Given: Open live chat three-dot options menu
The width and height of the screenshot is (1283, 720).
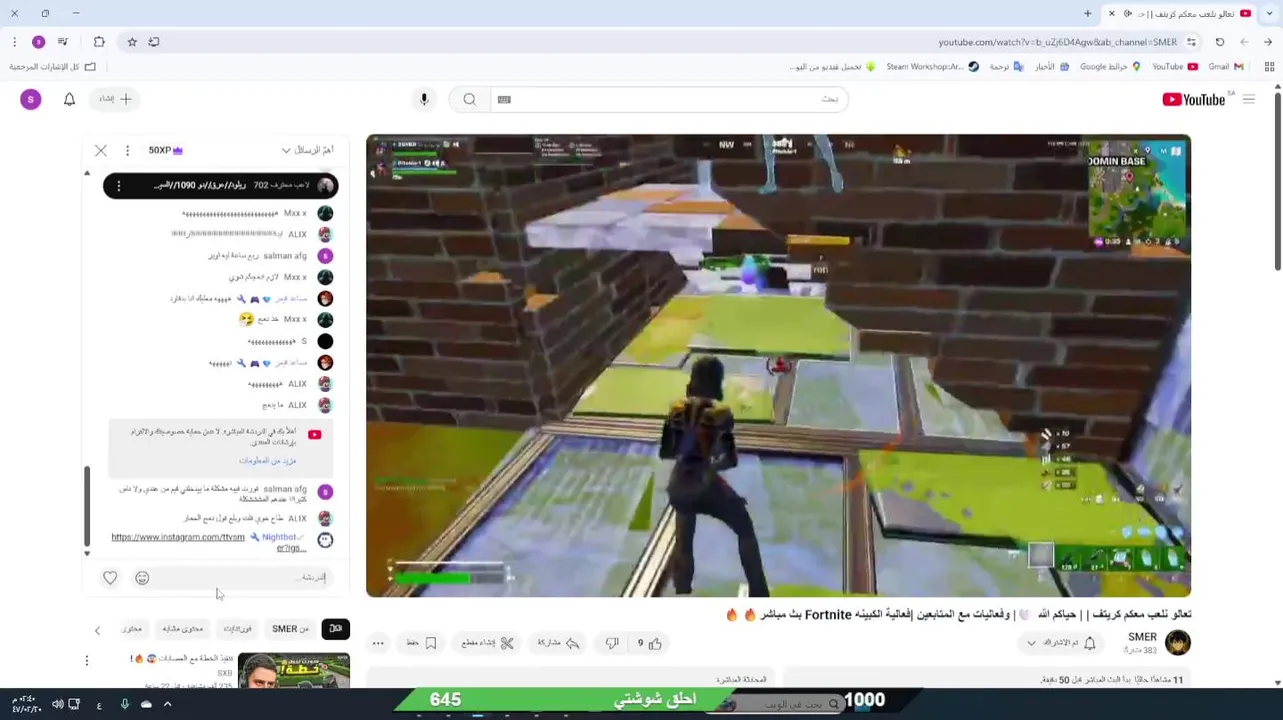Looking at the screenshot, I should pos(127,150).
